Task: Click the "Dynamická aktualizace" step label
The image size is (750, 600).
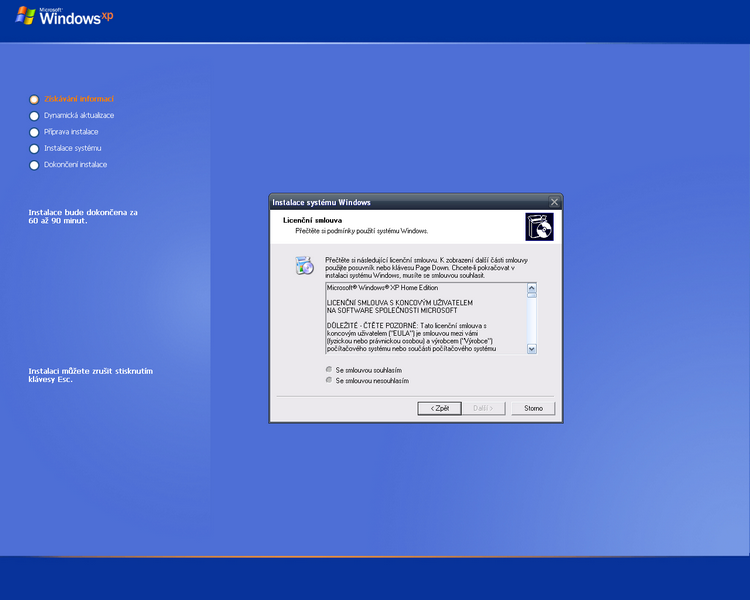Action: point(79,115)
